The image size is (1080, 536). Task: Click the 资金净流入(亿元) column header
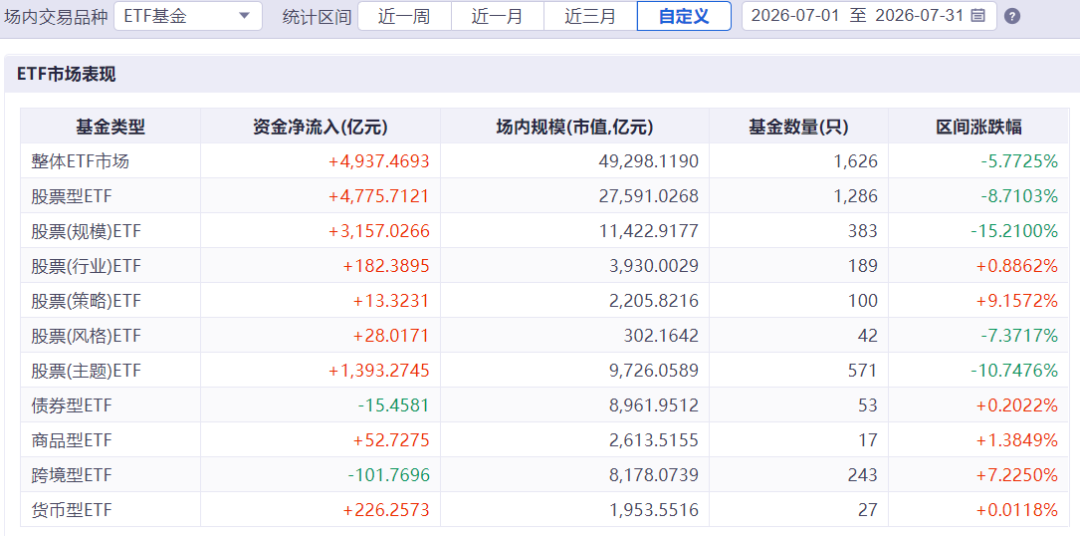click(320, 127)
